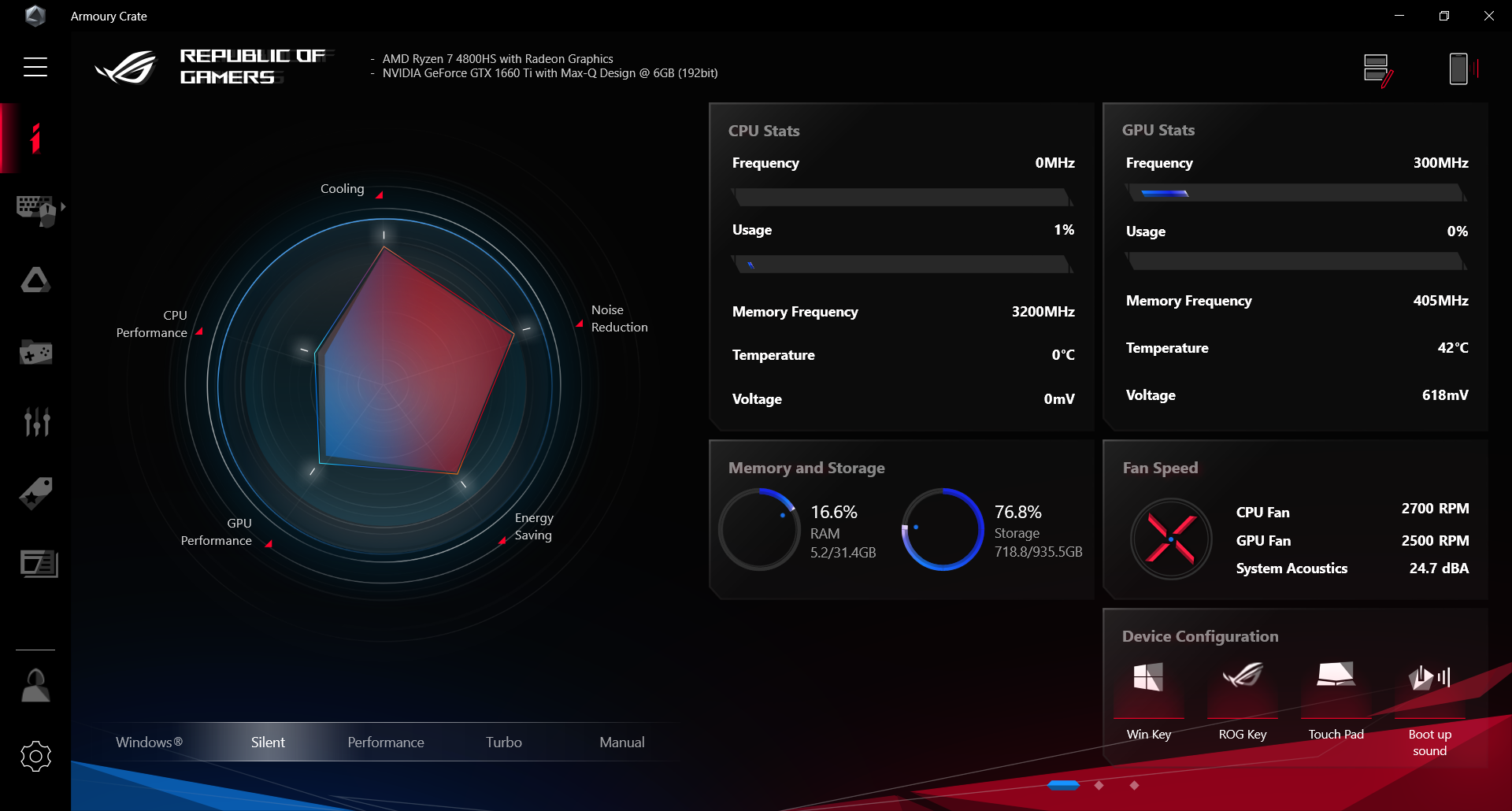Click the Device Configuration panel title
Viewport: 1512px width, 811px height.
tap(1200, 636)
